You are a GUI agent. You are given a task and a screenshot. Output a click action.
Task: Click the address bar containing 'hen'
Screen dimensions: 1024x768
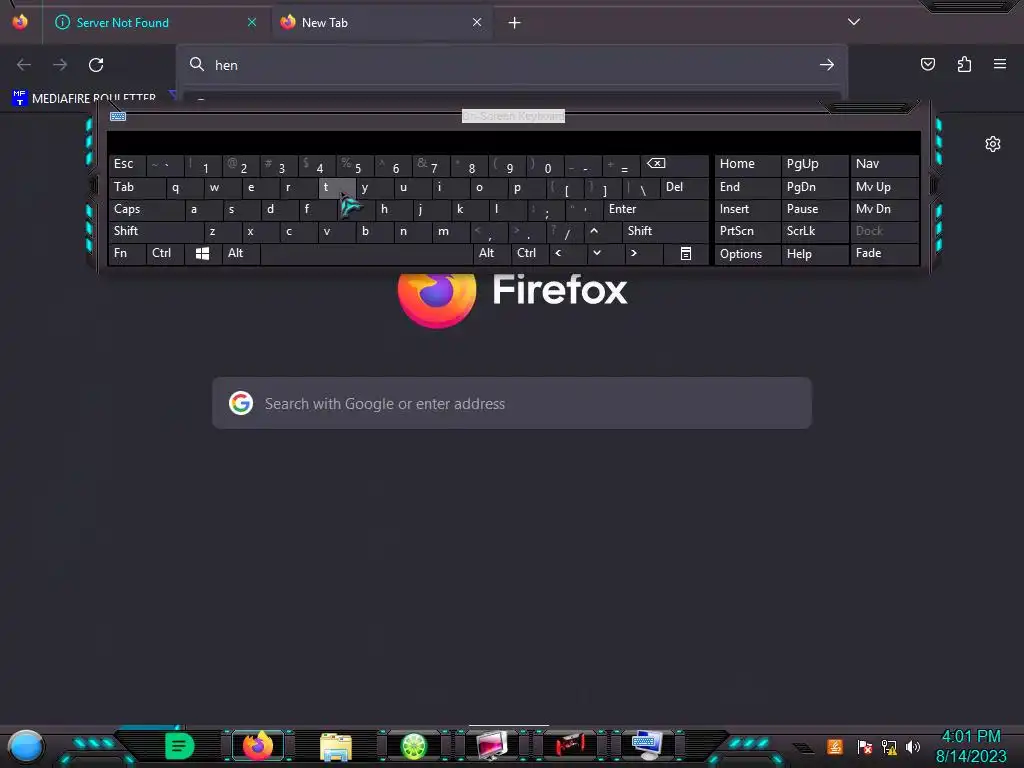point(512,65)
